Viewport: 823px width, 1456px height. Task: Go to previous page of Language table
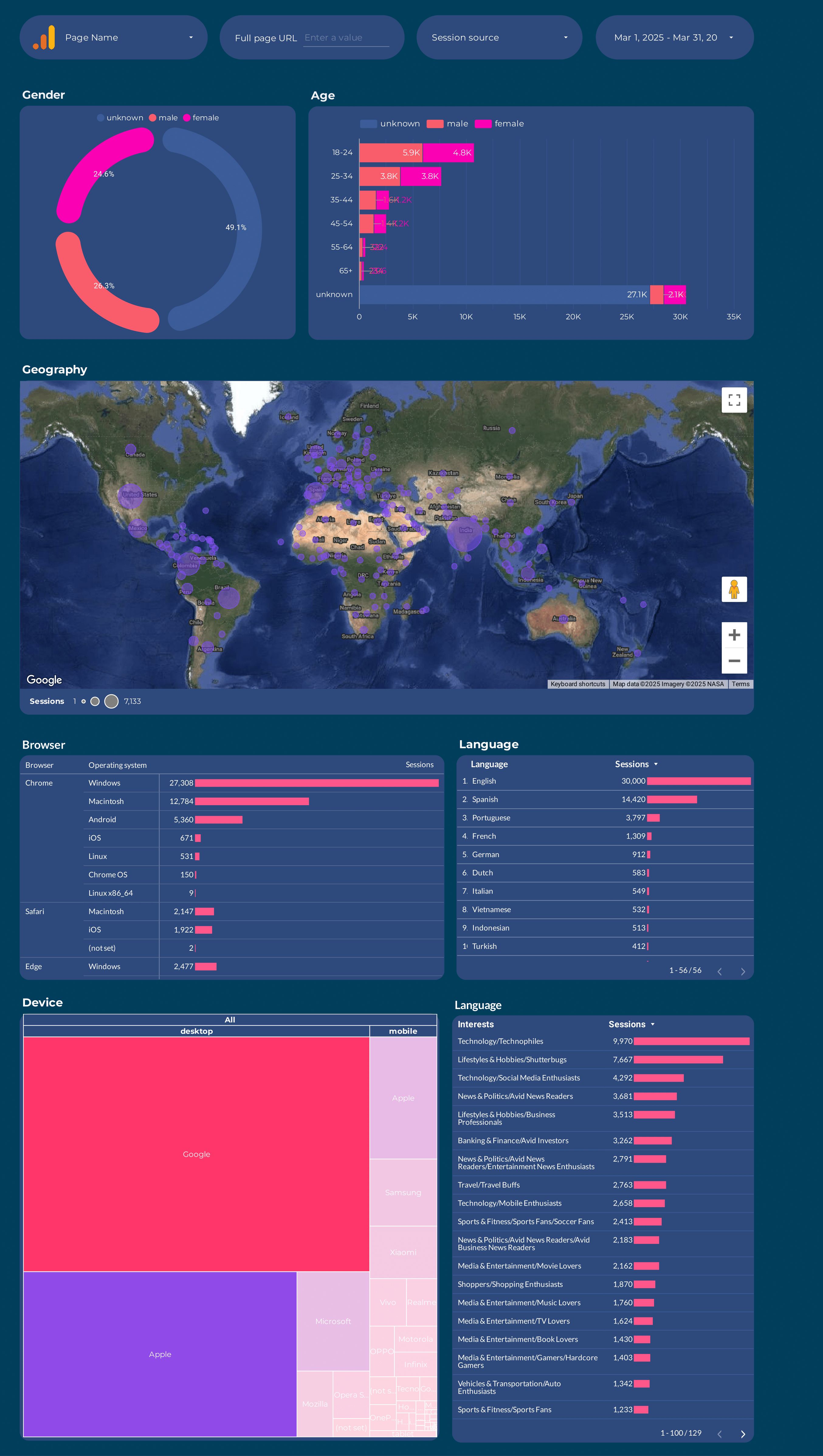[720, 972]
